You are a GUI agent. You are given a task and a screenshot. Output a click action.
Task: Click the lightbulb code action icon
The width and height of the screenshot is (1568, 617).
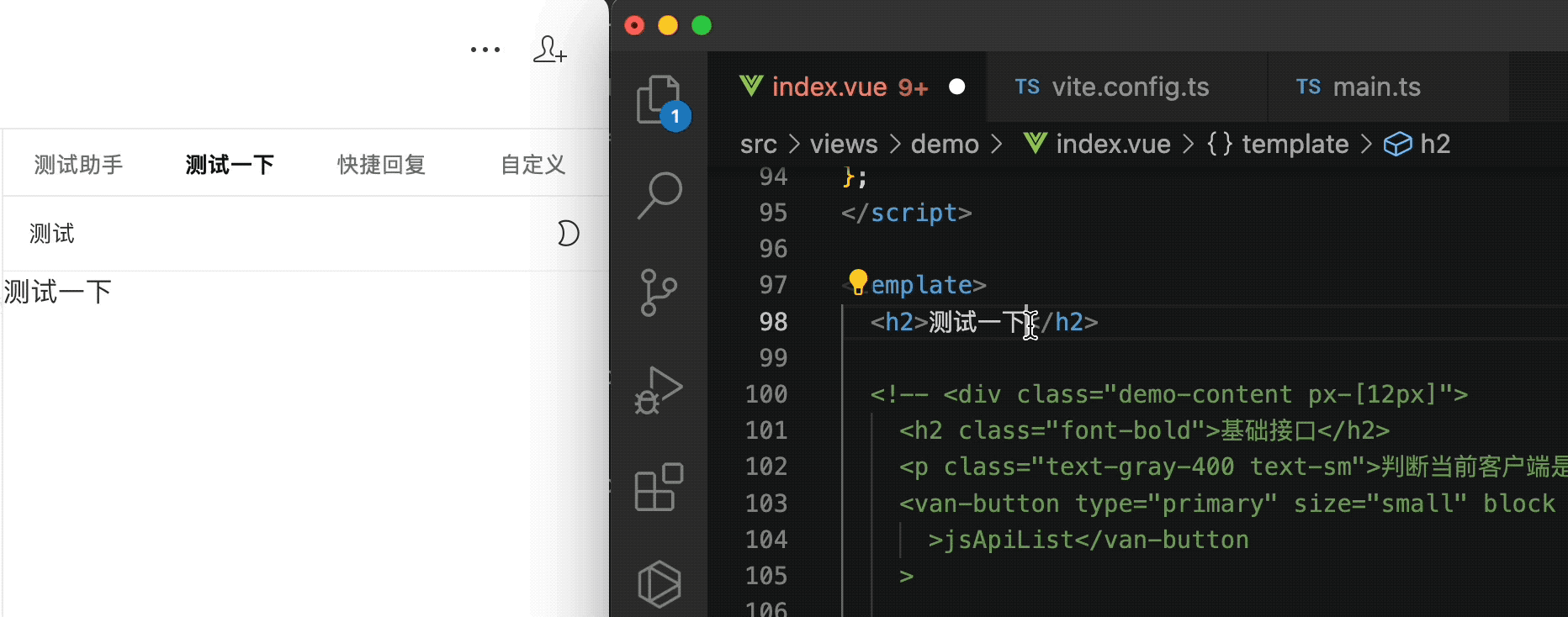coord(857,282)
